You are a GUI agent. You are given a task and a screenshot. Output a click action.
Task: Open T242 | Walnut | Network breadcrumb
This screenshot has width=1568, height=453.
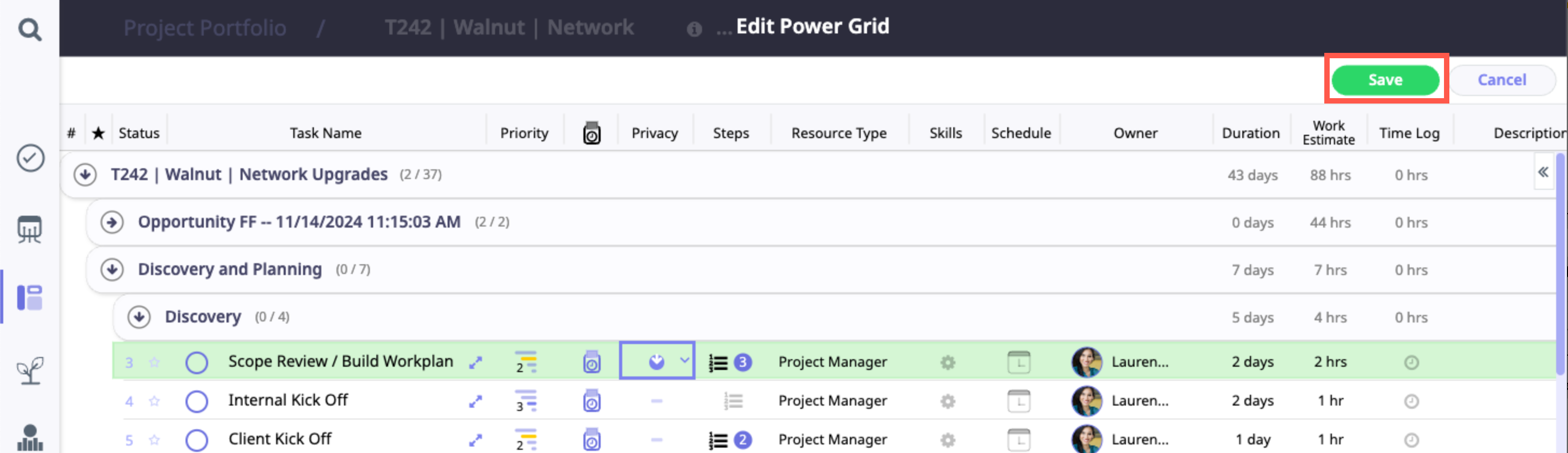point(509,28)
